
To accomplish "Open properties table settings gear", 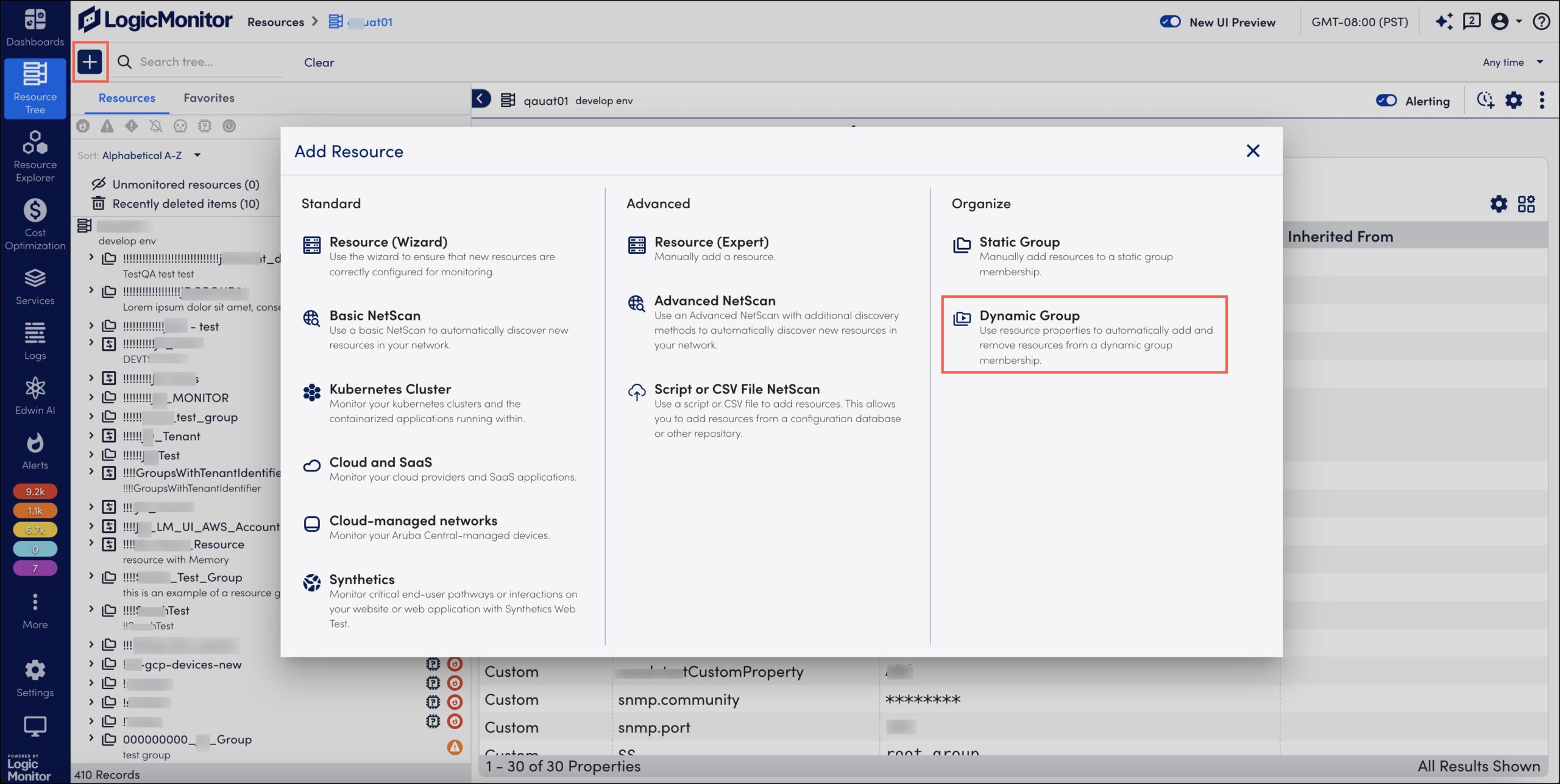I will (1499, 203).
